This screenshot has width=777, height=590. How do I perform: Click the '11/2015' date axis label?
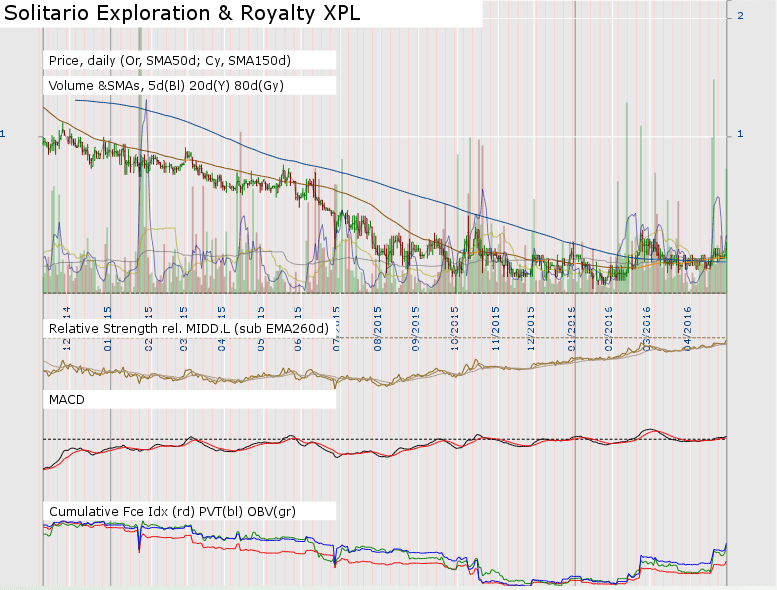(x=496, y=329)
